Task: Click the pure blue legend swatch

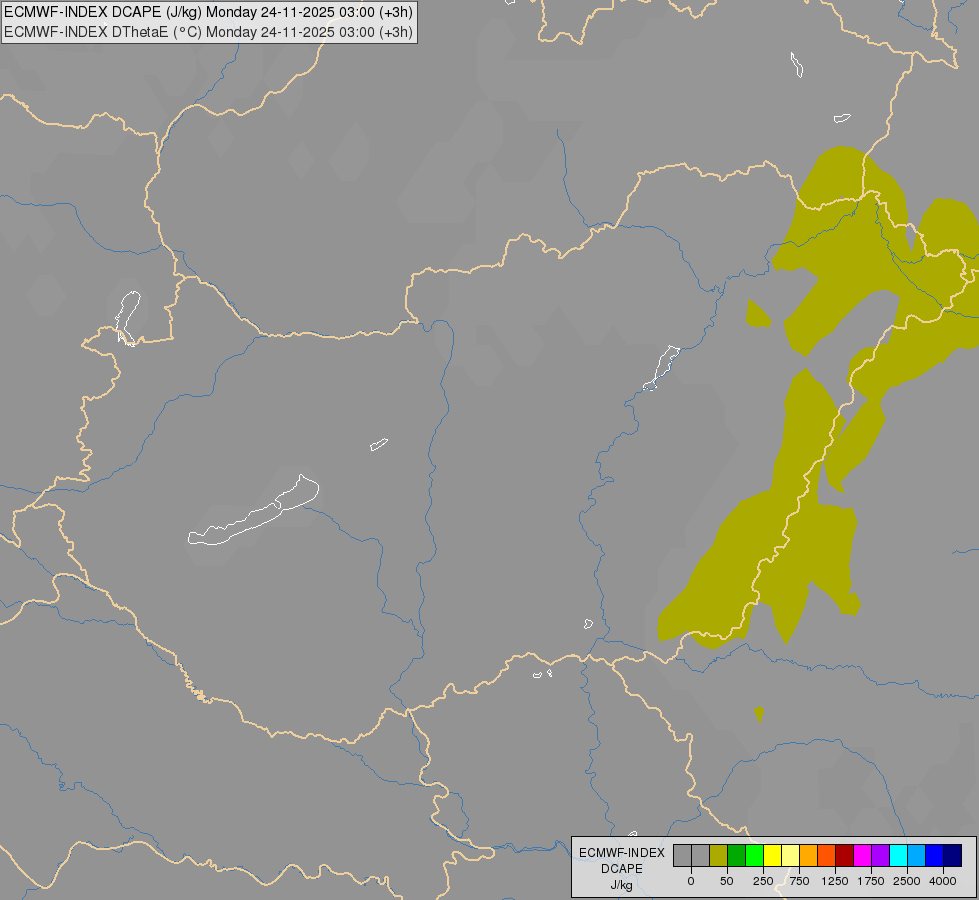Action: pos(935,855)
